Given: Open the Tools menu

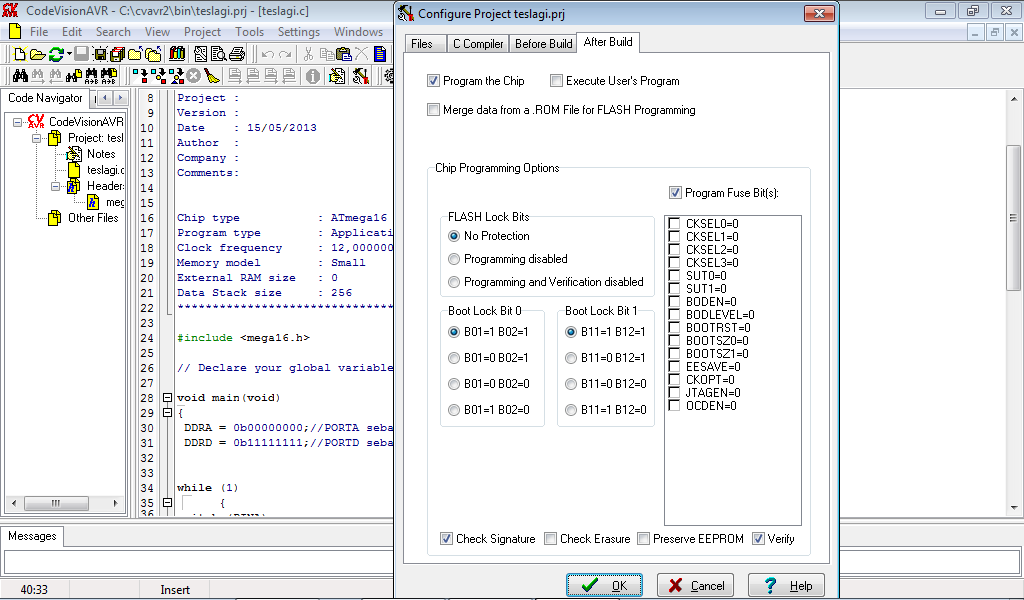Looking at the screenshot, I should (249, 32).
